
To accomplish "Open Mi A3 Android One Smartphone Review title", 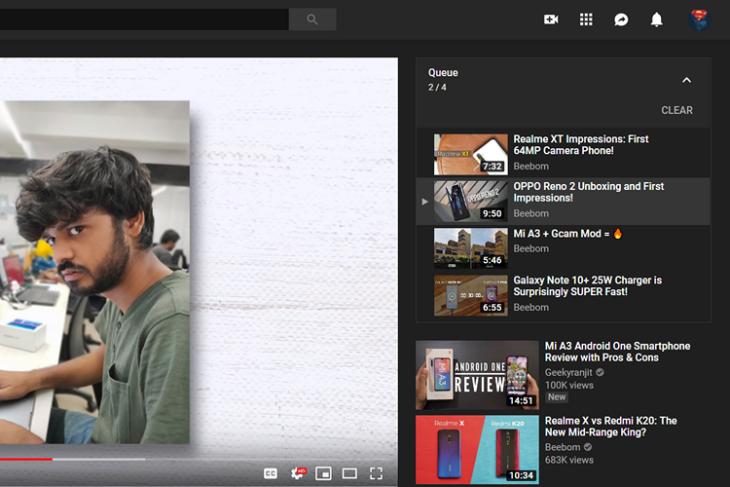I will tap(617, 352).
